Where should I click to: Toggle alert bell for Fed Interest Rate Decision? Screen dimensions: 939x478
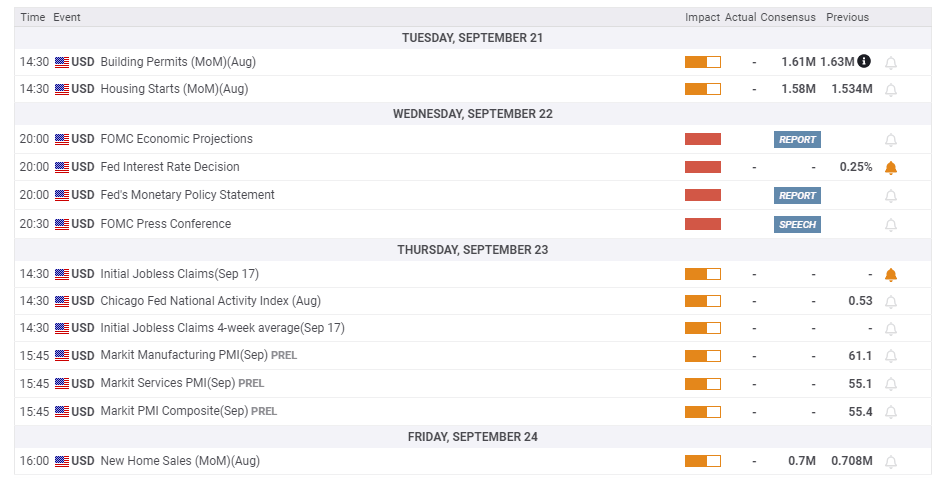point(891,168)
